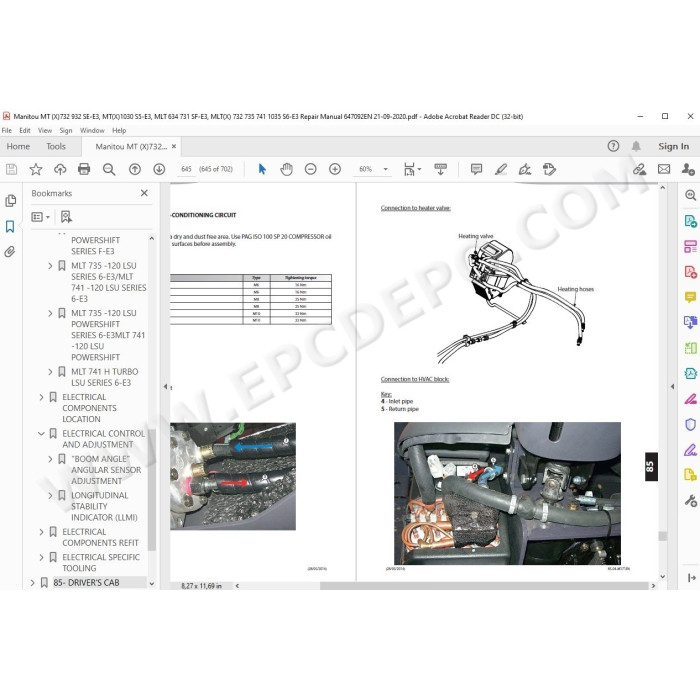Expand BOOM ANGLE sensor adjustment bookmark

(x=50, y=459)
